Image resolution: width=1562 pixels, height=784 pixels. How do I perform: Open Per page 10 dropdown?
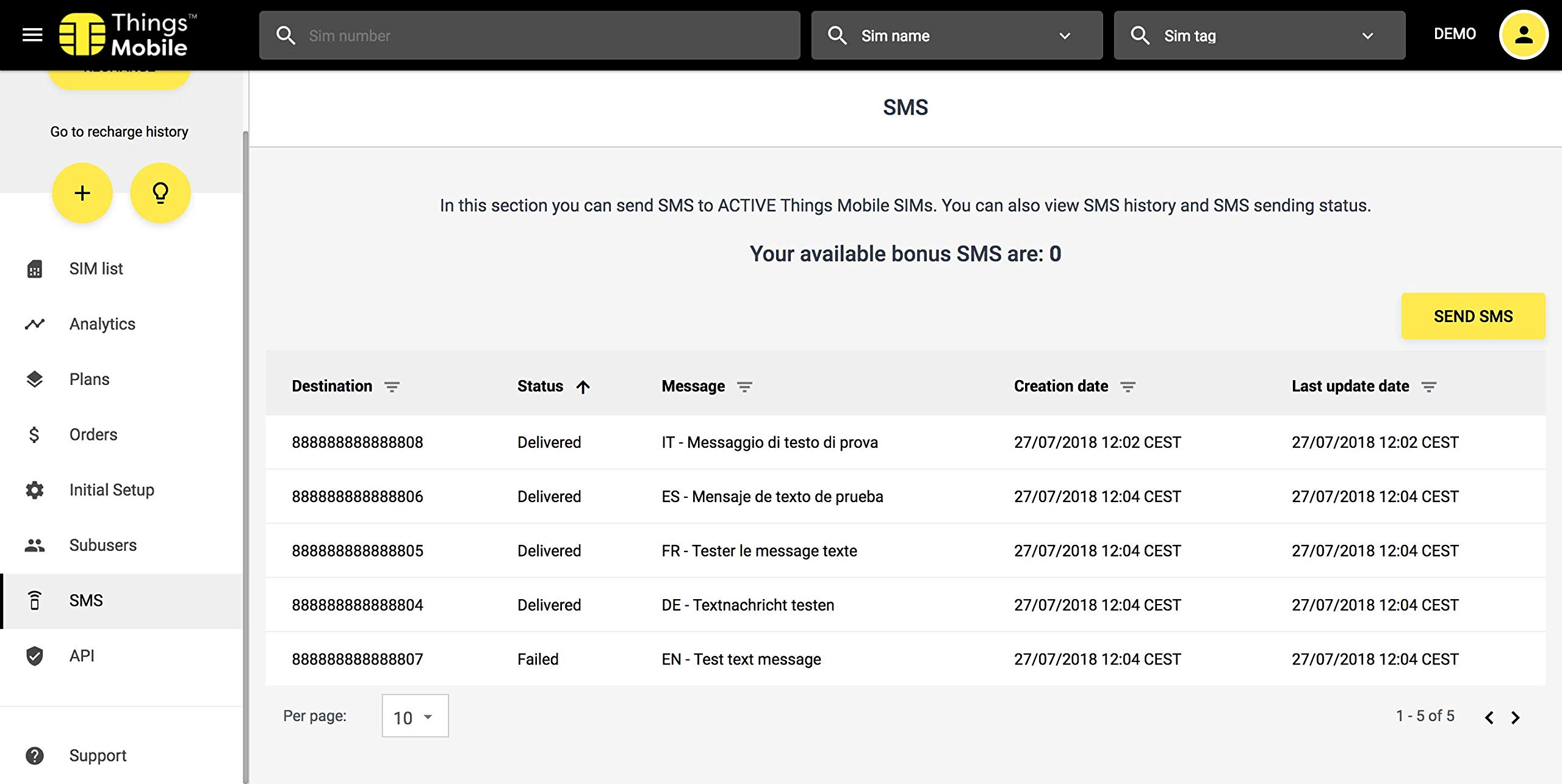415,716
